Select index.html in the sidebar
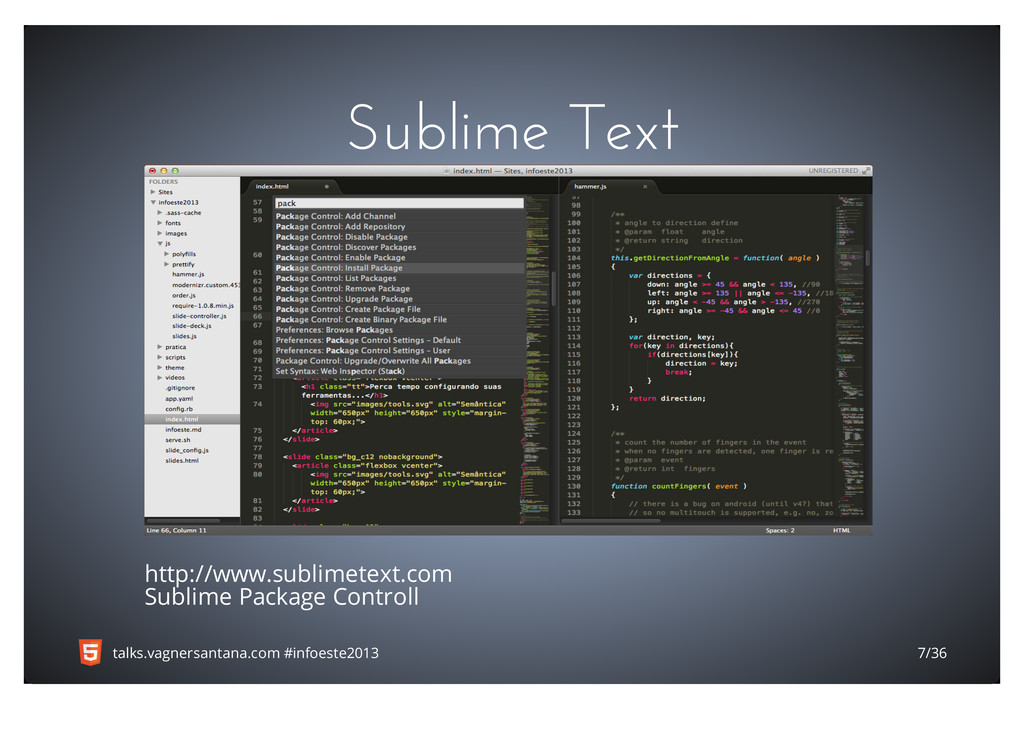The width and height of the screenshot is (1024, 738). [192, 419]
